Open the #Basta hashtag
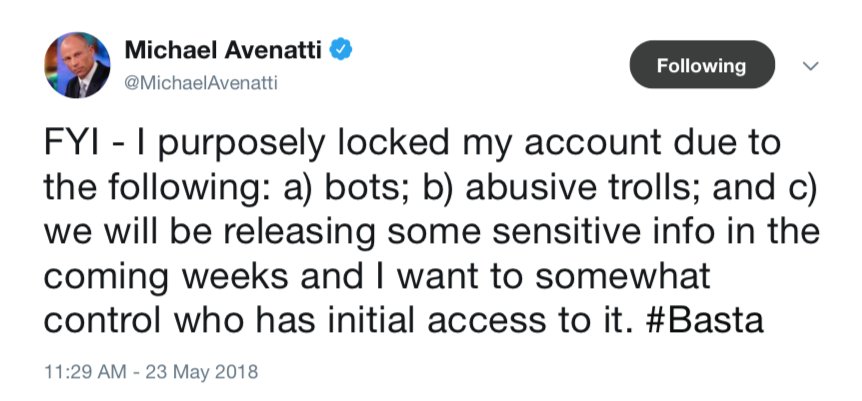This screenshot has width=862, height=401. (x=703, y=320)
